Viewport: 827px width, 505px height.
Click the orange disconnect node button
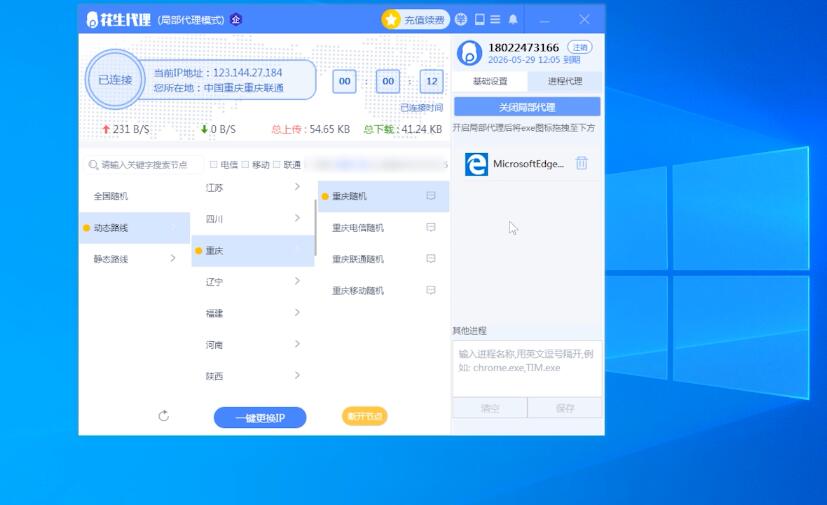click(364, 416)
